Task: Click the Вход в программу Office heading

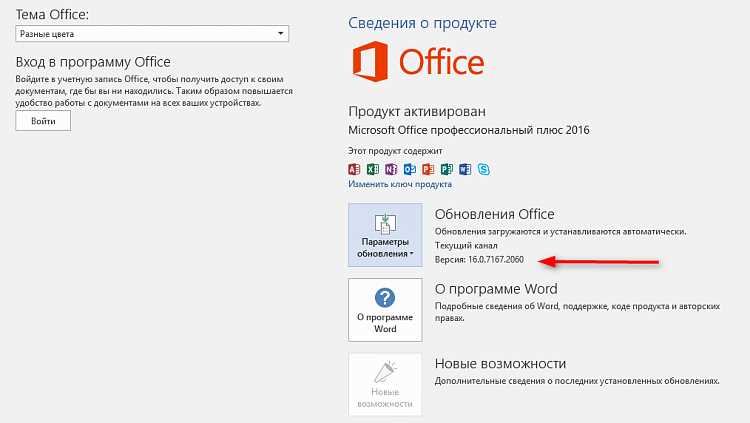Action: pos(93,62)
